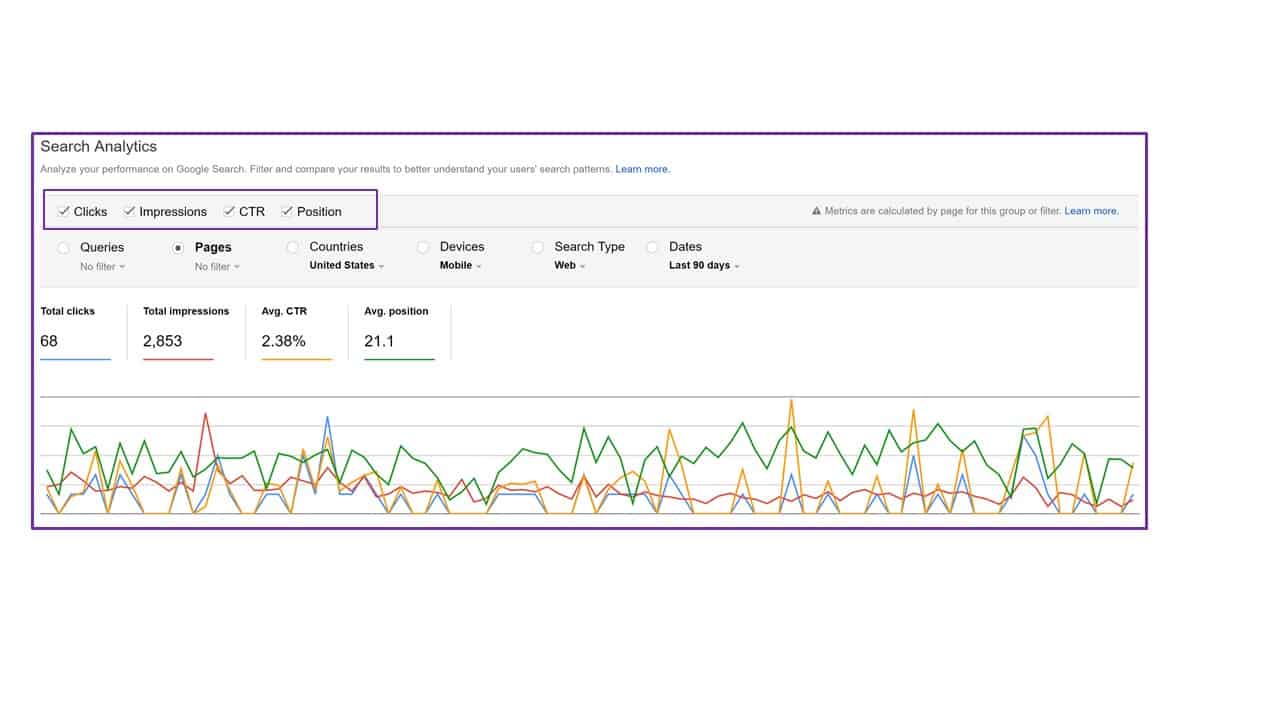The width and height of the screenshot is (1280, 720).
Task: Expand the Mobile device filter dropdown
Action: (460, 266)
